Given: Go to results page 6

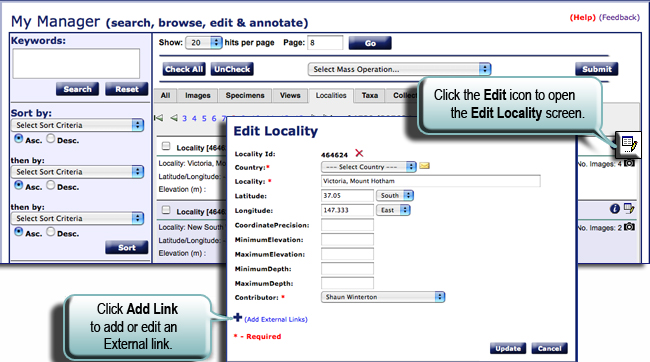Looking at the screenshot, I should 214,118.
